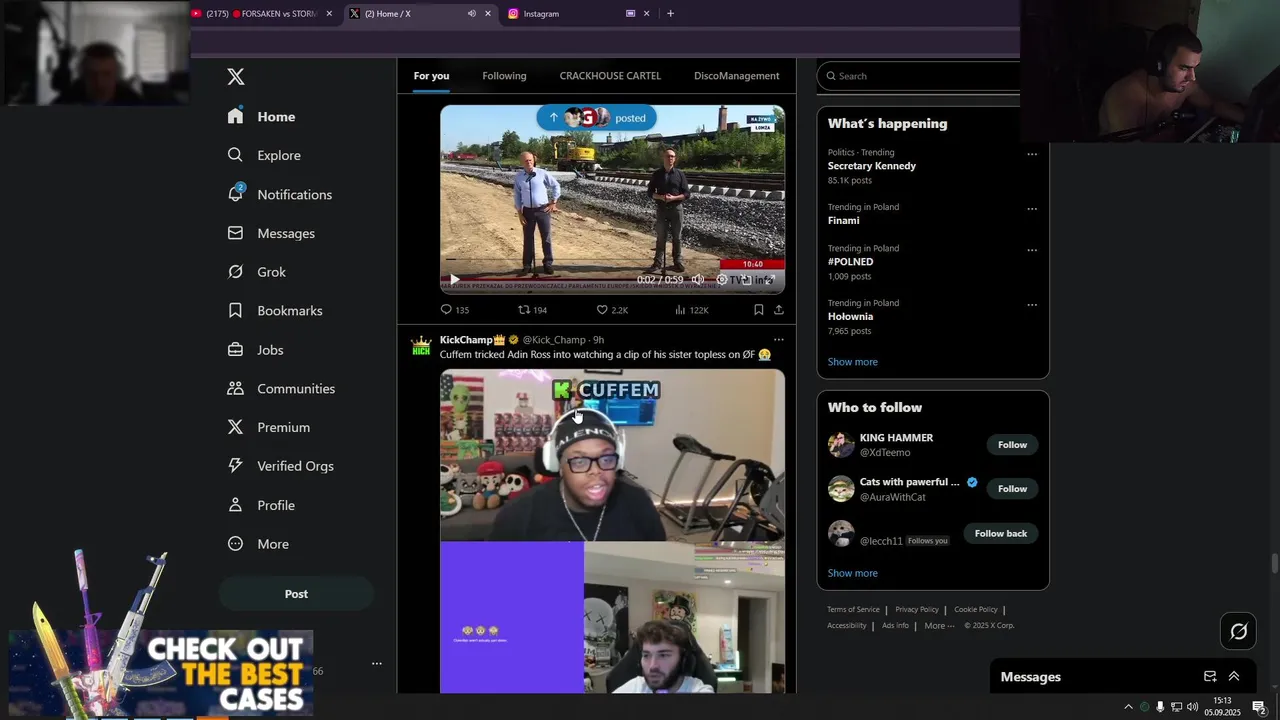
Task: Toggle video volume mute button
Action: click(698, 280)
